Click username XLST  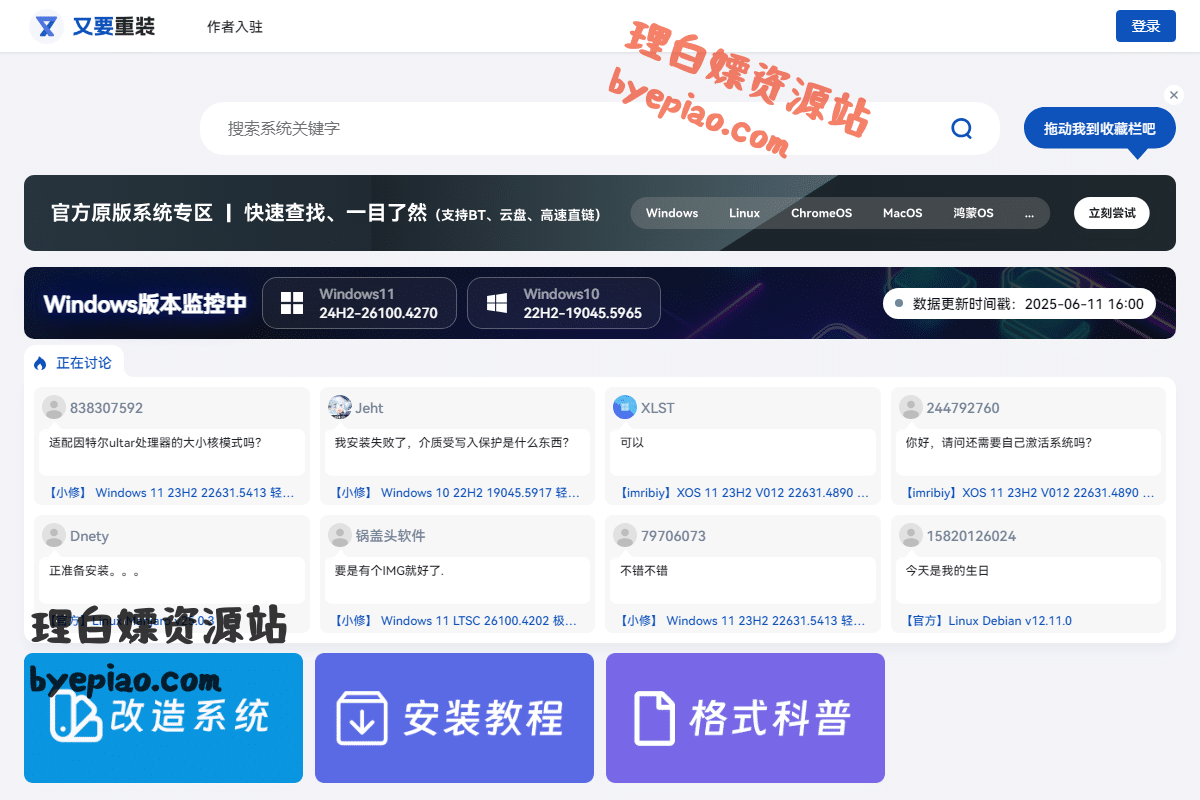click(x=657, y=408)
